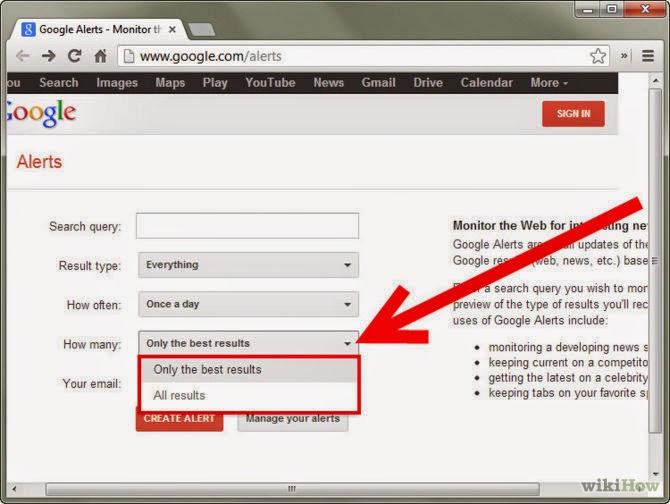
Task: Open YouTube in Google navigation bar
Action: pyautogui.click(x=270, y=82)
